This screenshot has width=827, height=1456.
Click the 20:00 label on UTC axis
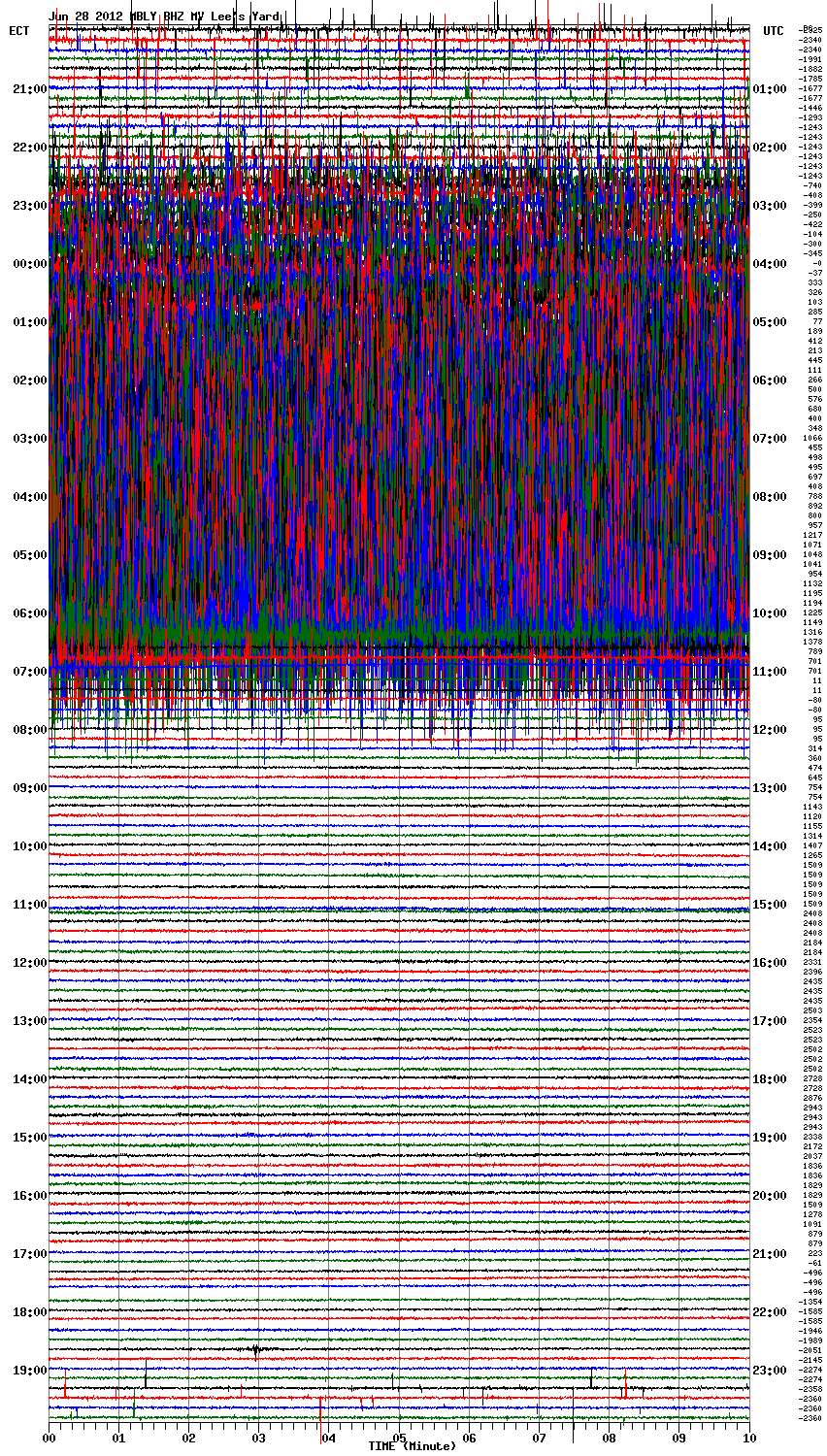[x=769, y=1196]
